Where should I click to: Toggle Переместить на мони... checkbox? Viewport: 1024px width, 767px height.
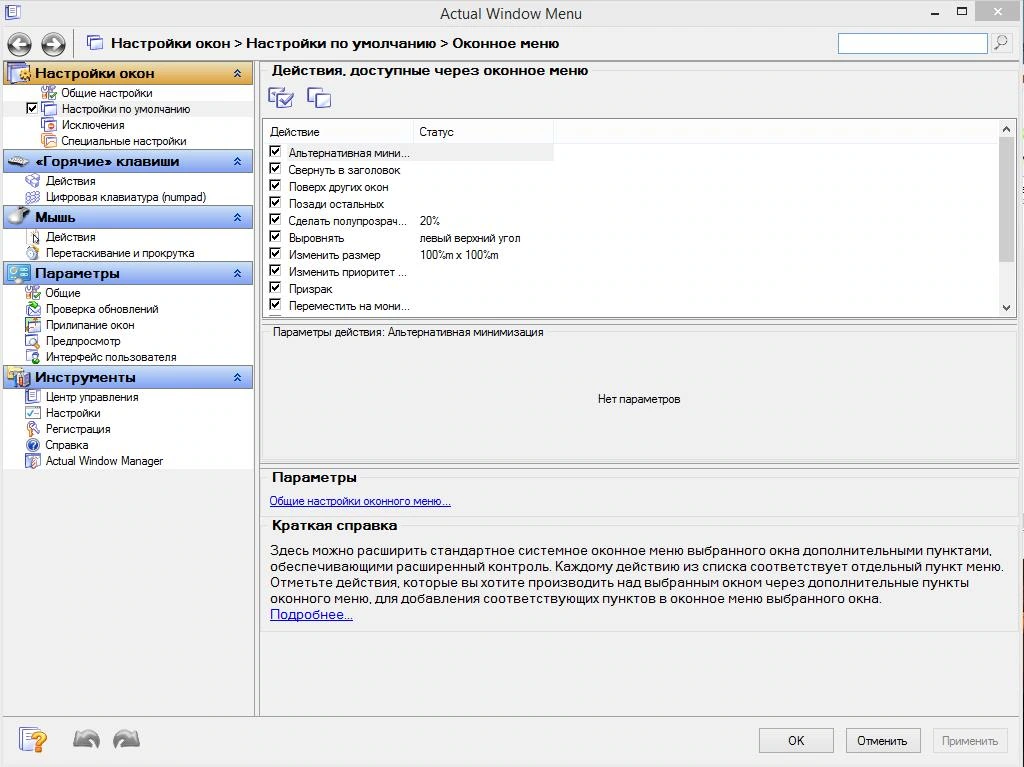[x=275, y=304]
